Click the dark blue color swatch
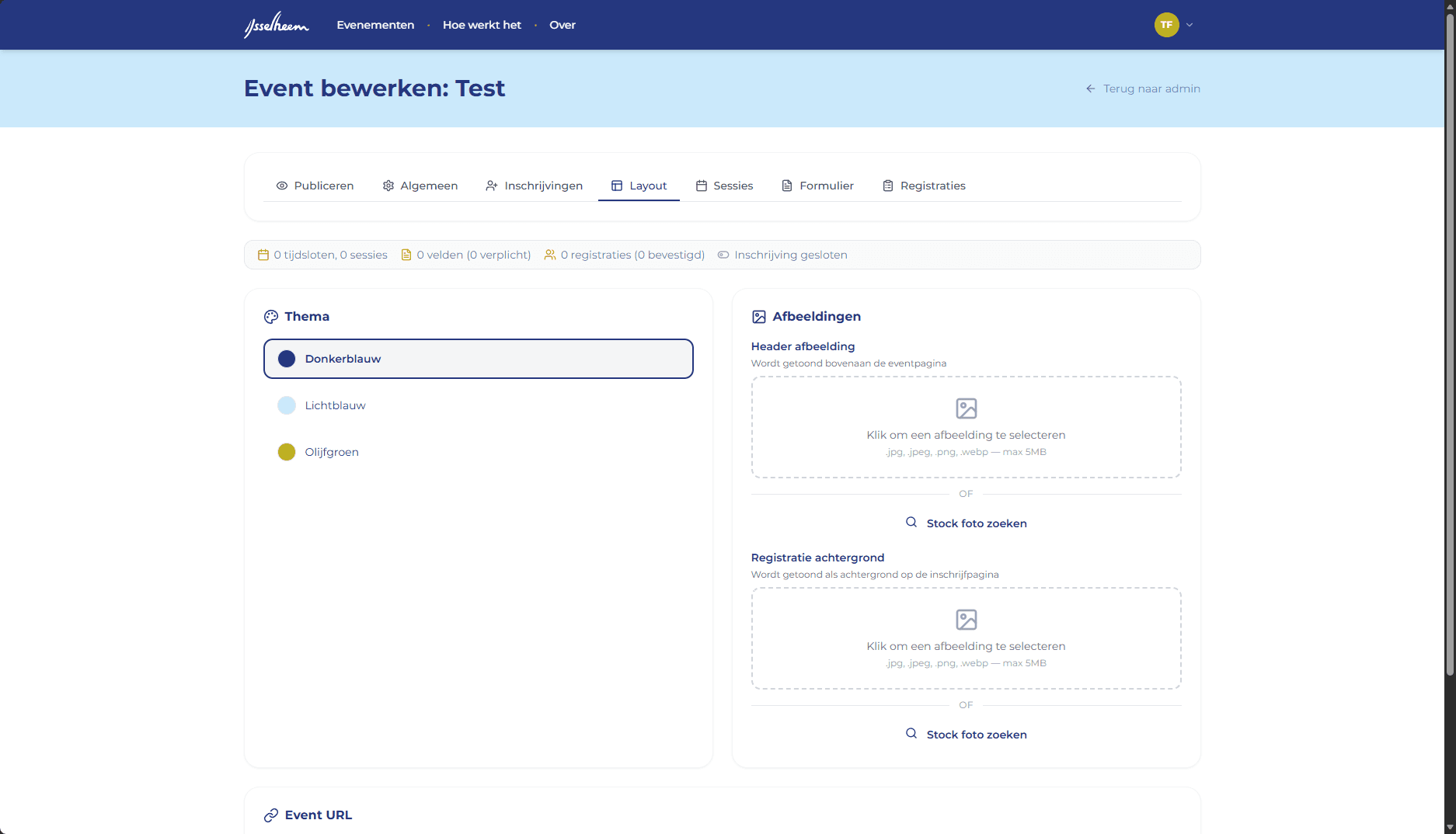The height and width of the screenshot is (834, 1456). pyautogui.click(x=287, y=359)
